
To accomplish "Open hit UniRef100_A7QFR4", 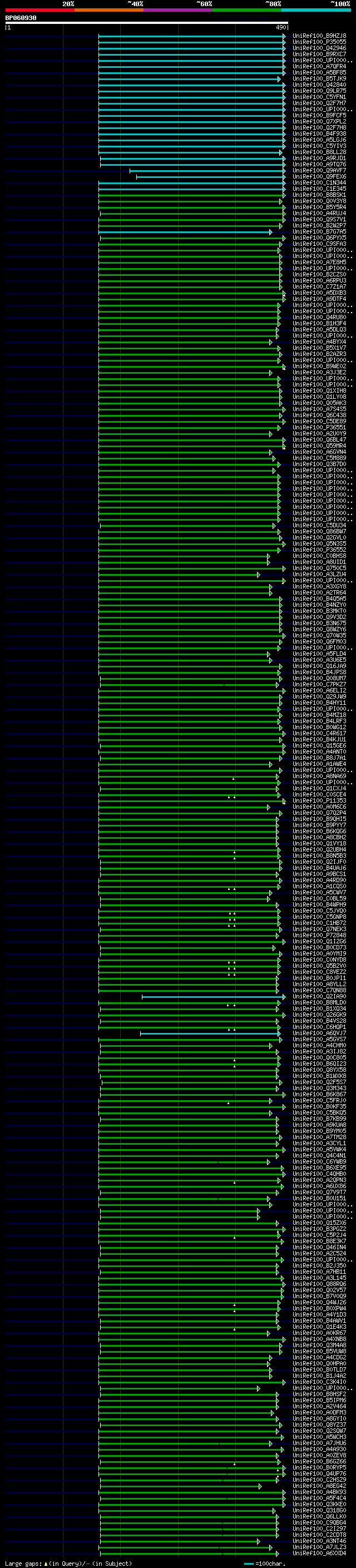I will (x=319, y=66).
